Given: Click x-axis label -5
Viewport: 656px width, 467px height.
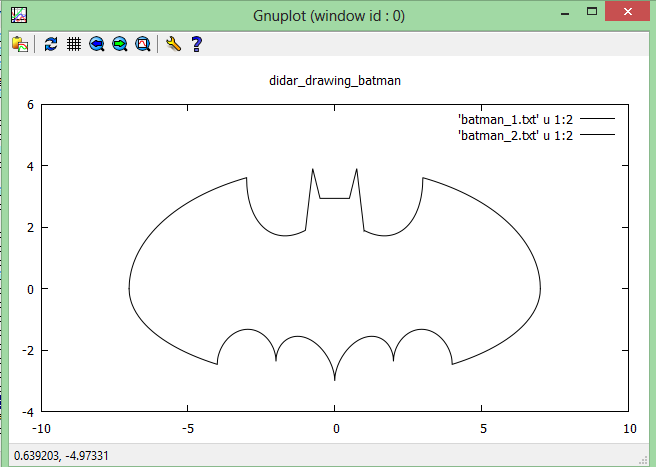Looking at the screenshot, I should (x=188, y=429).
